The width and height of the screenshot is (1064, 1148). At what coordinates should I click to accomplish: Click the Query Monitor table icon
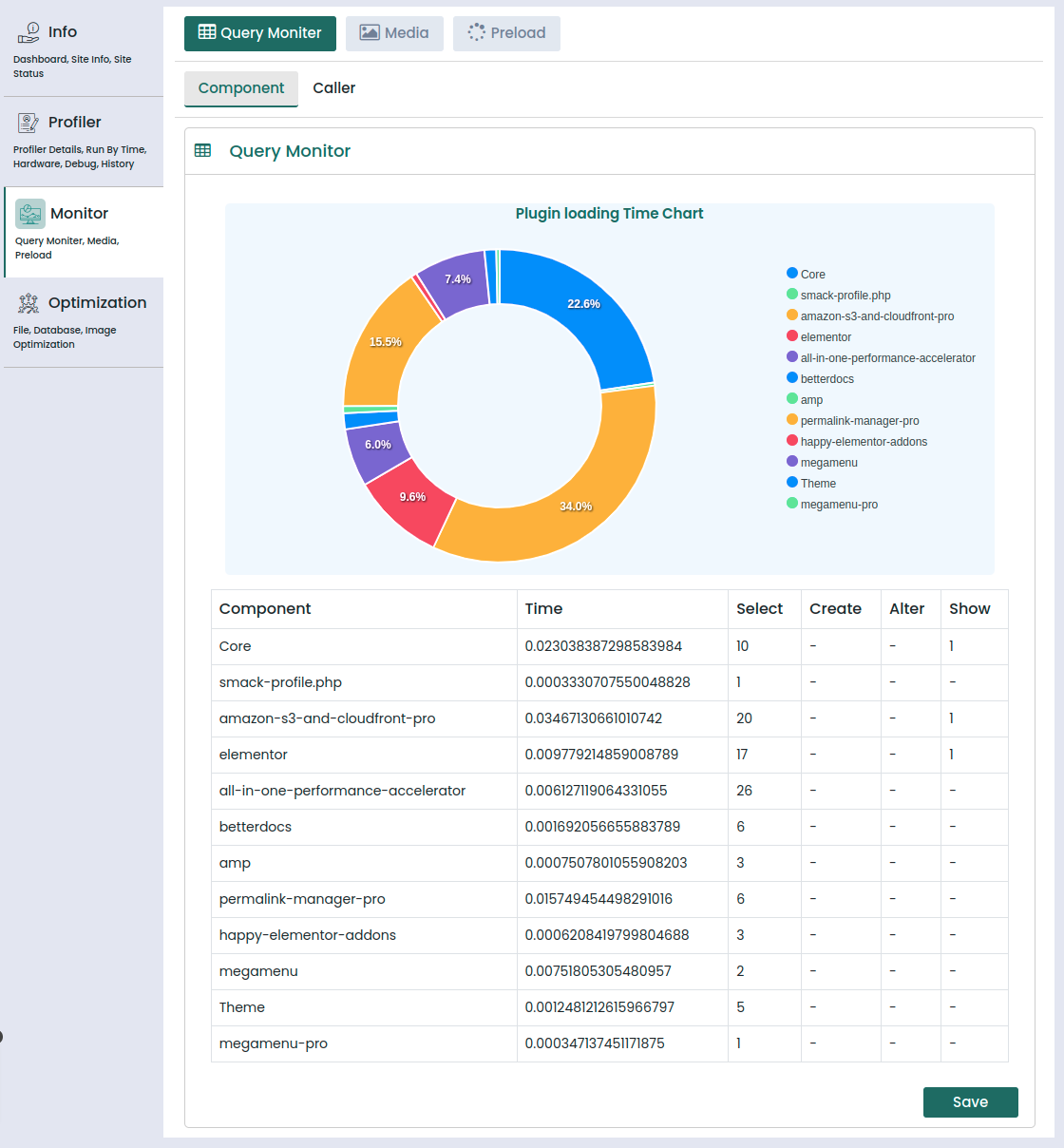(x=202, y=151)
